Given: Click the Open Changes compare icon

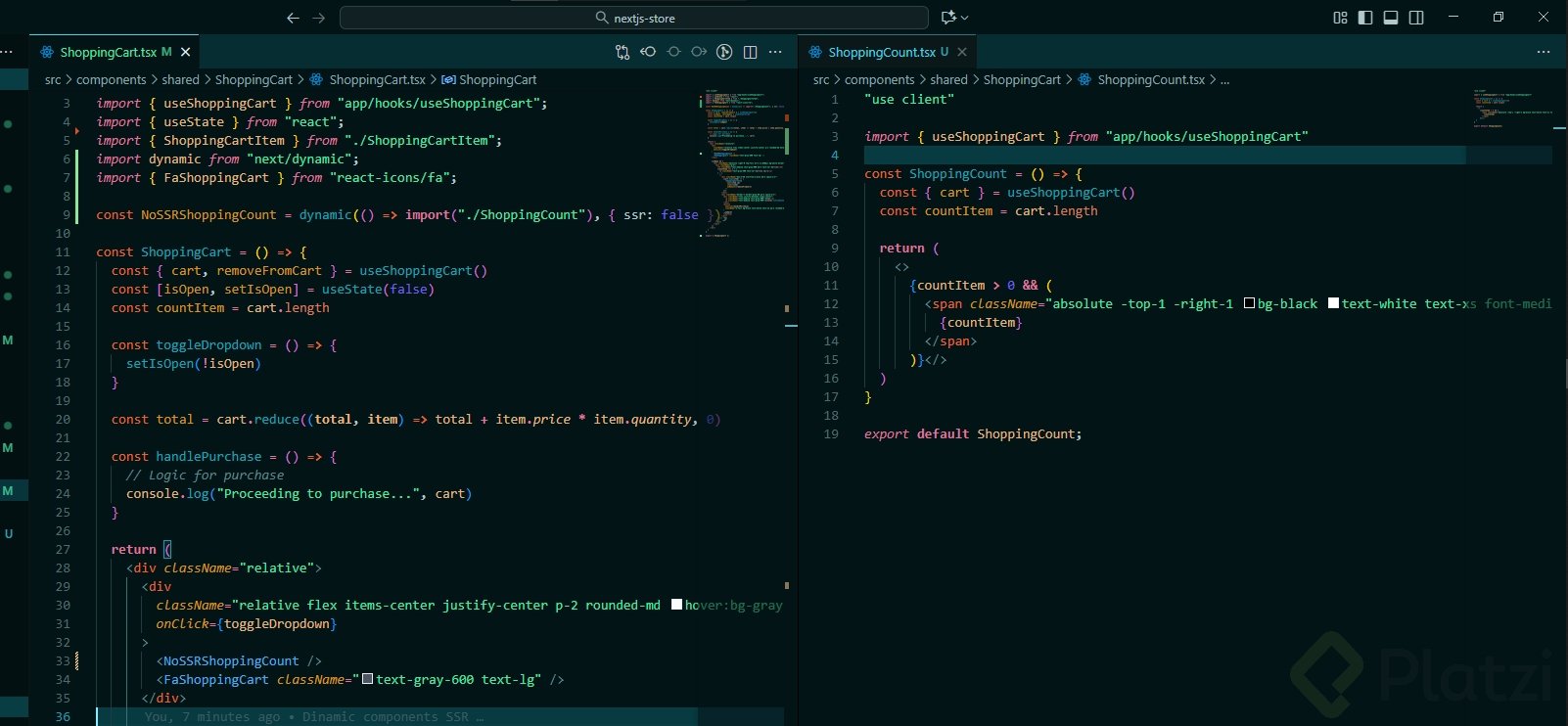Looking at the screenshot, I should tap(623, 52).
